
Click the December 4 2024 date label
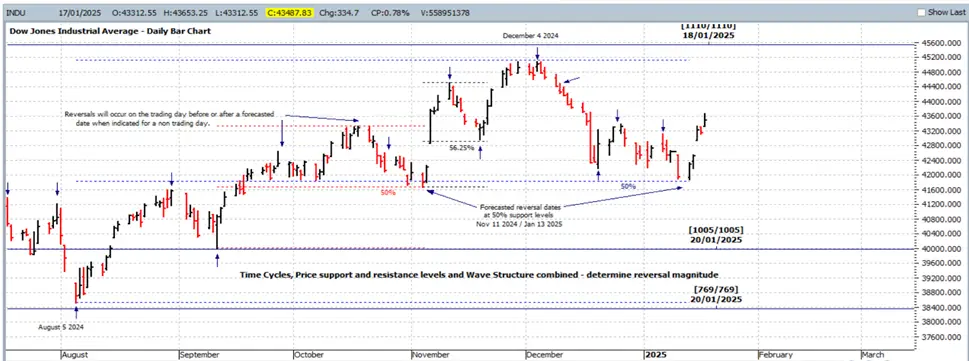click(530, 36)
